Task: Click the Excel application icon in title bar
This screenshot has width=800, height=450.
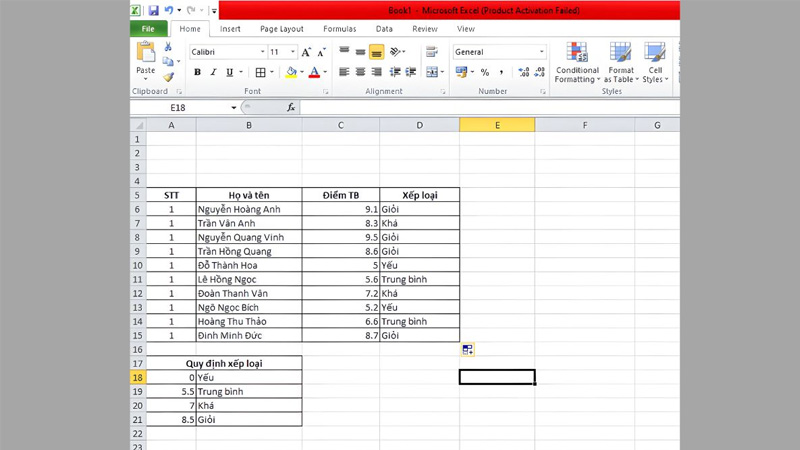Action: coord(136,10)
